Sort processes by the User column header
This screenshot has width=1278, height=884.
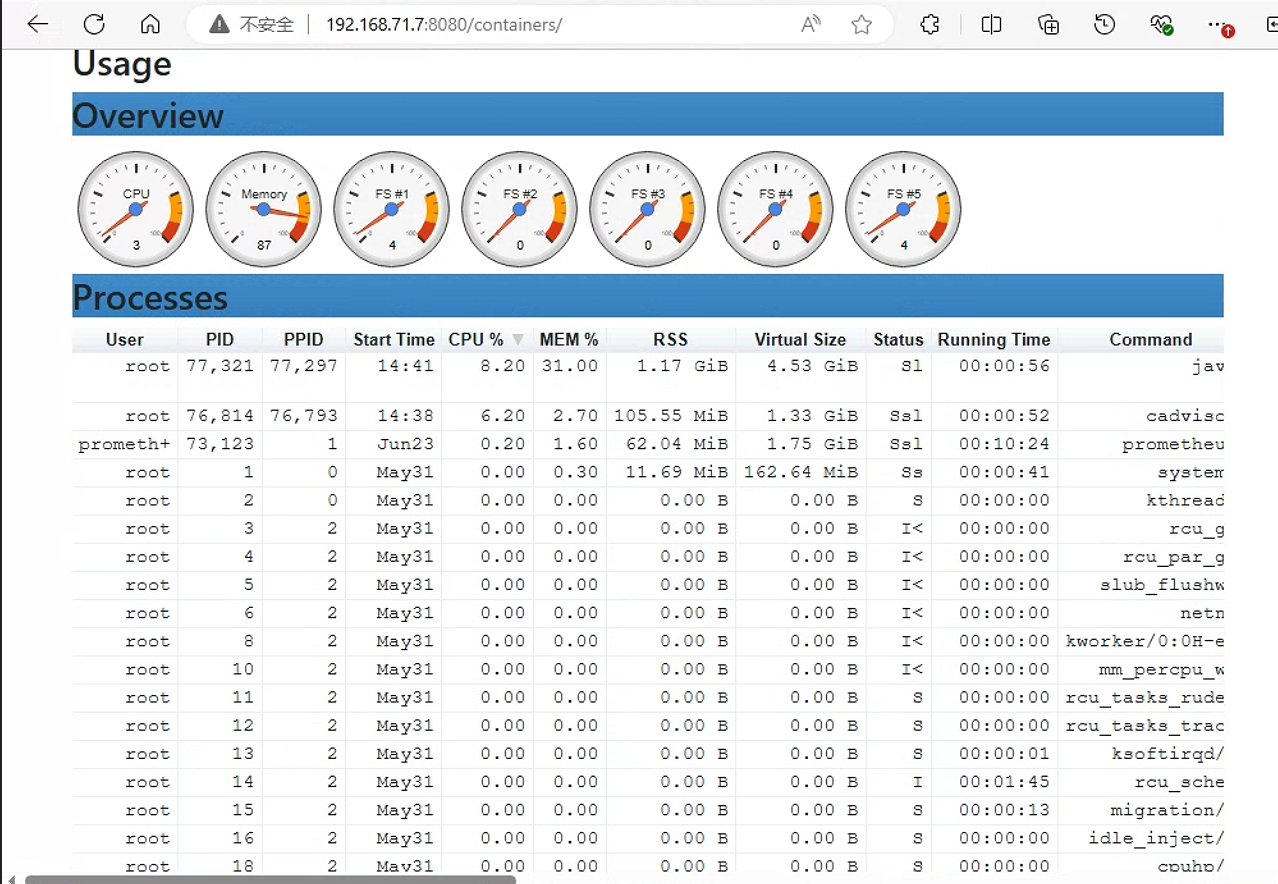[x=125, y=339]
